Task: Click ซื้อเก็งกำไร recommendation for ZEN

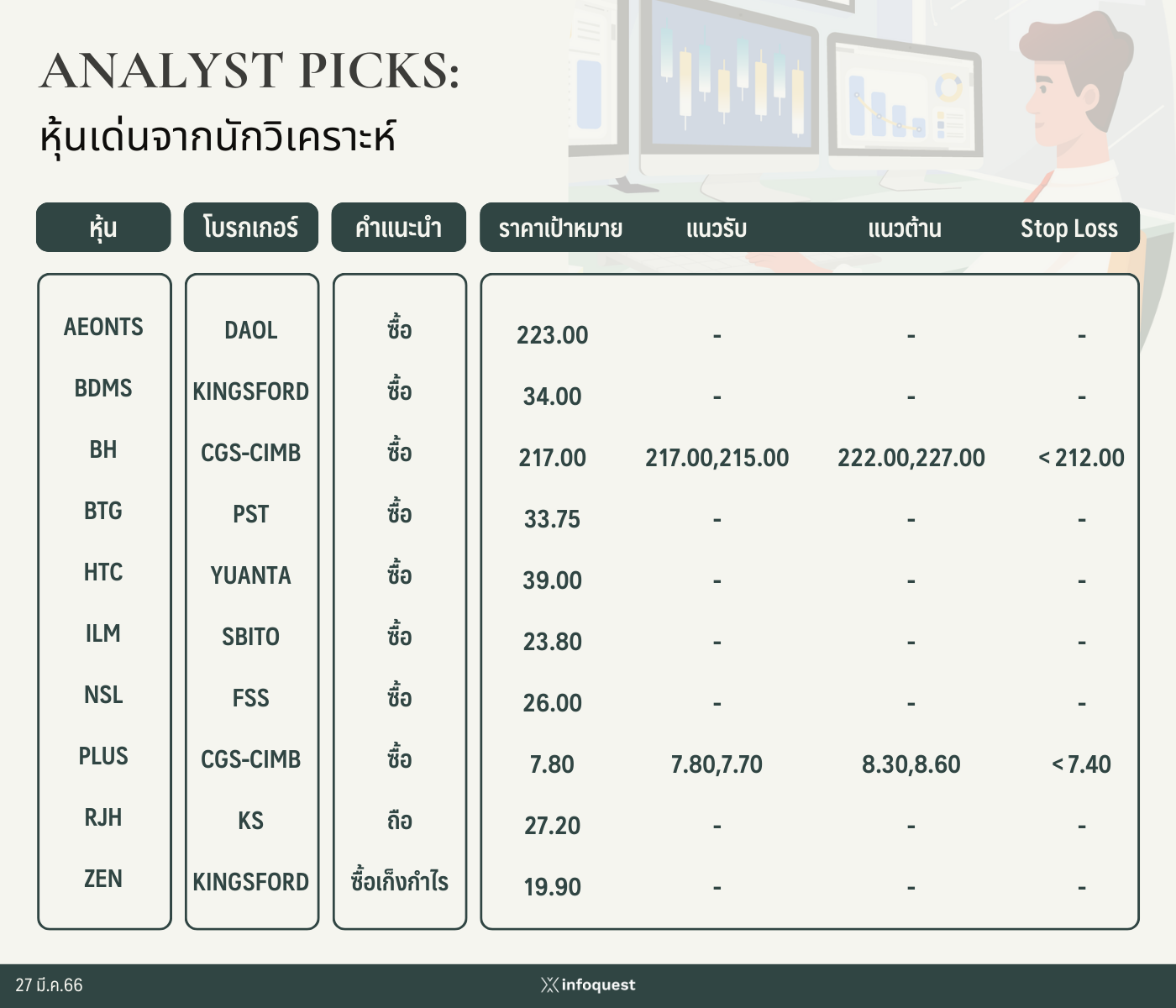Action: [x=400, y=880]
